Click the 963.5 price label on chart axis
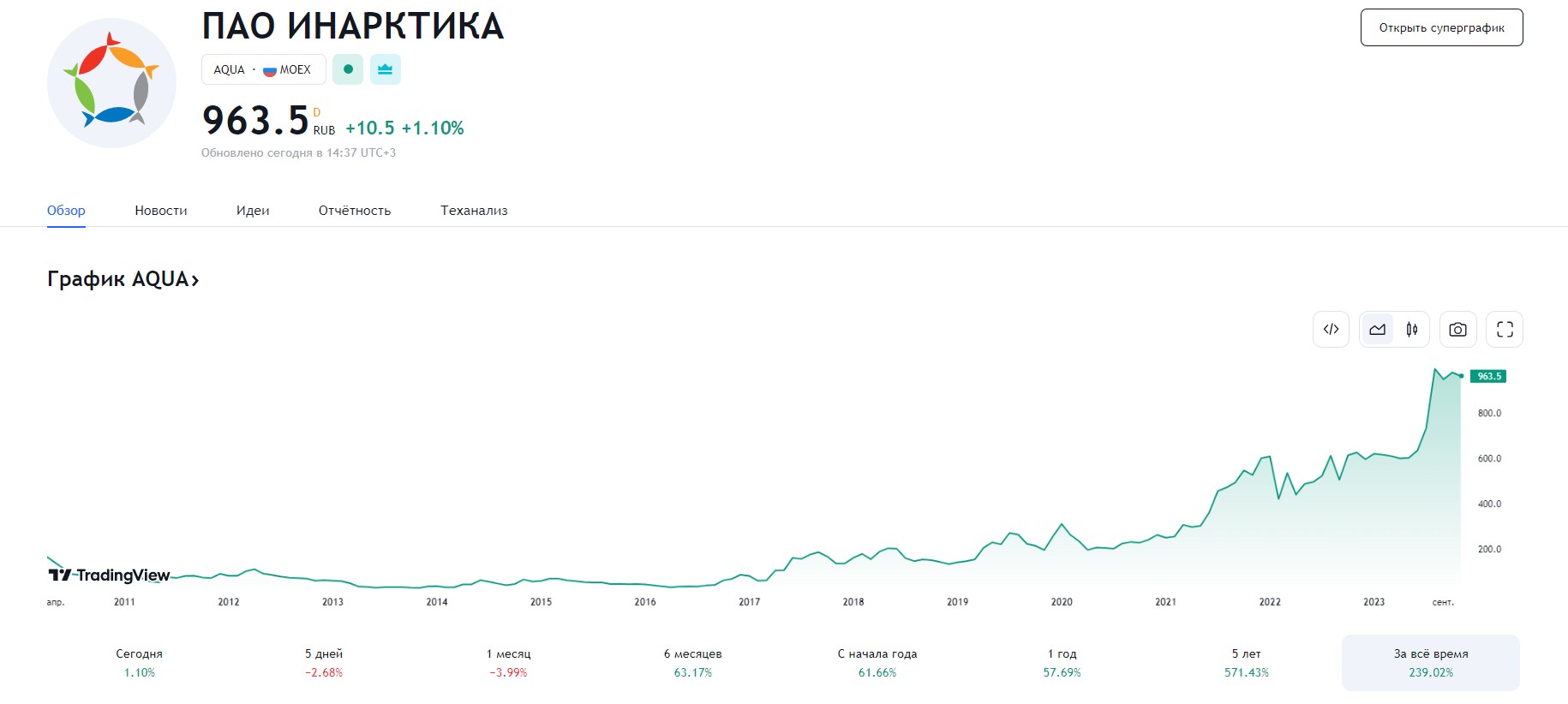The height and width of the screenshot is (704, 1568). point(1488,376)
